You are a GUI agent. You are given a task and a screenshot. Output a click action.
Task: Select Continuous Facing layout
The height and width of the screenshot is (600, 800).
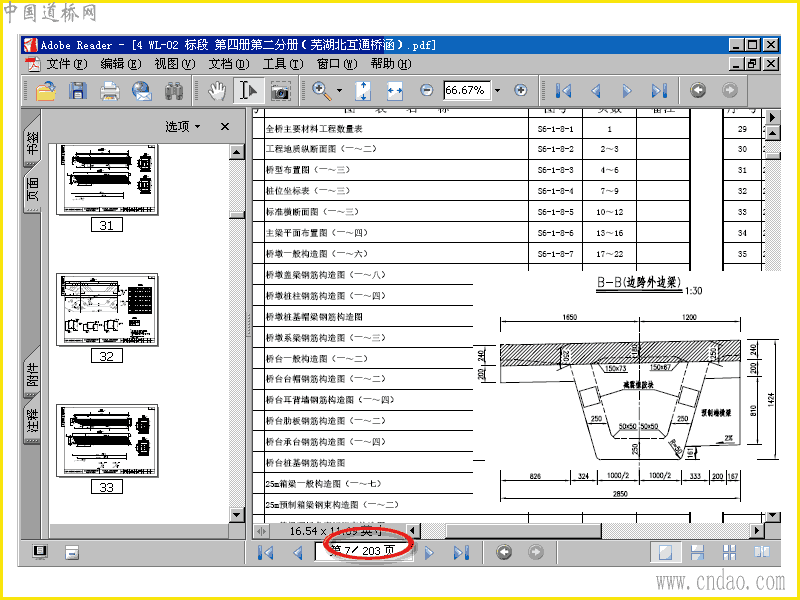point(730,552)
